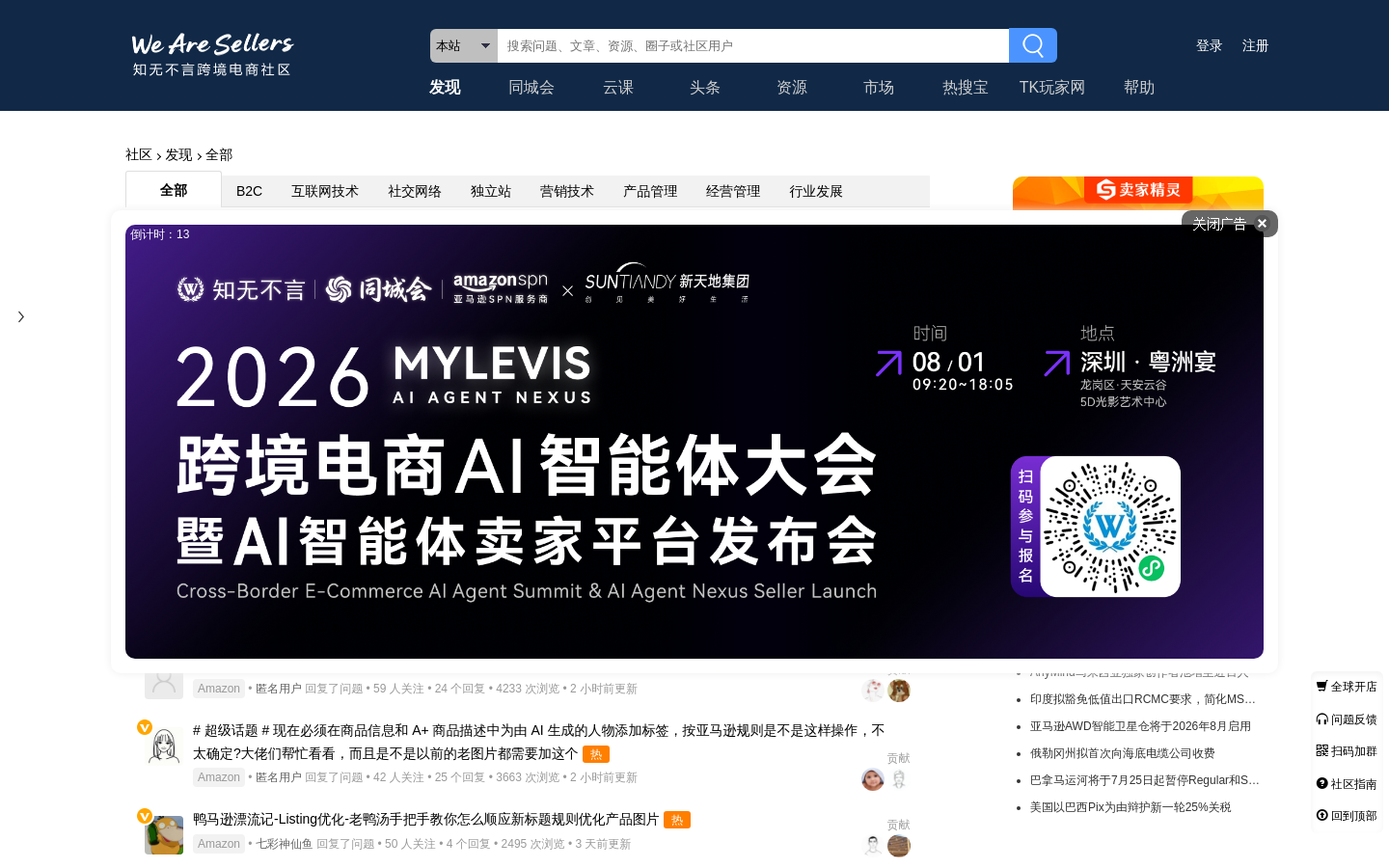
Task: Click the hot badge on 超级话题 post
Action: click(596, 754)
